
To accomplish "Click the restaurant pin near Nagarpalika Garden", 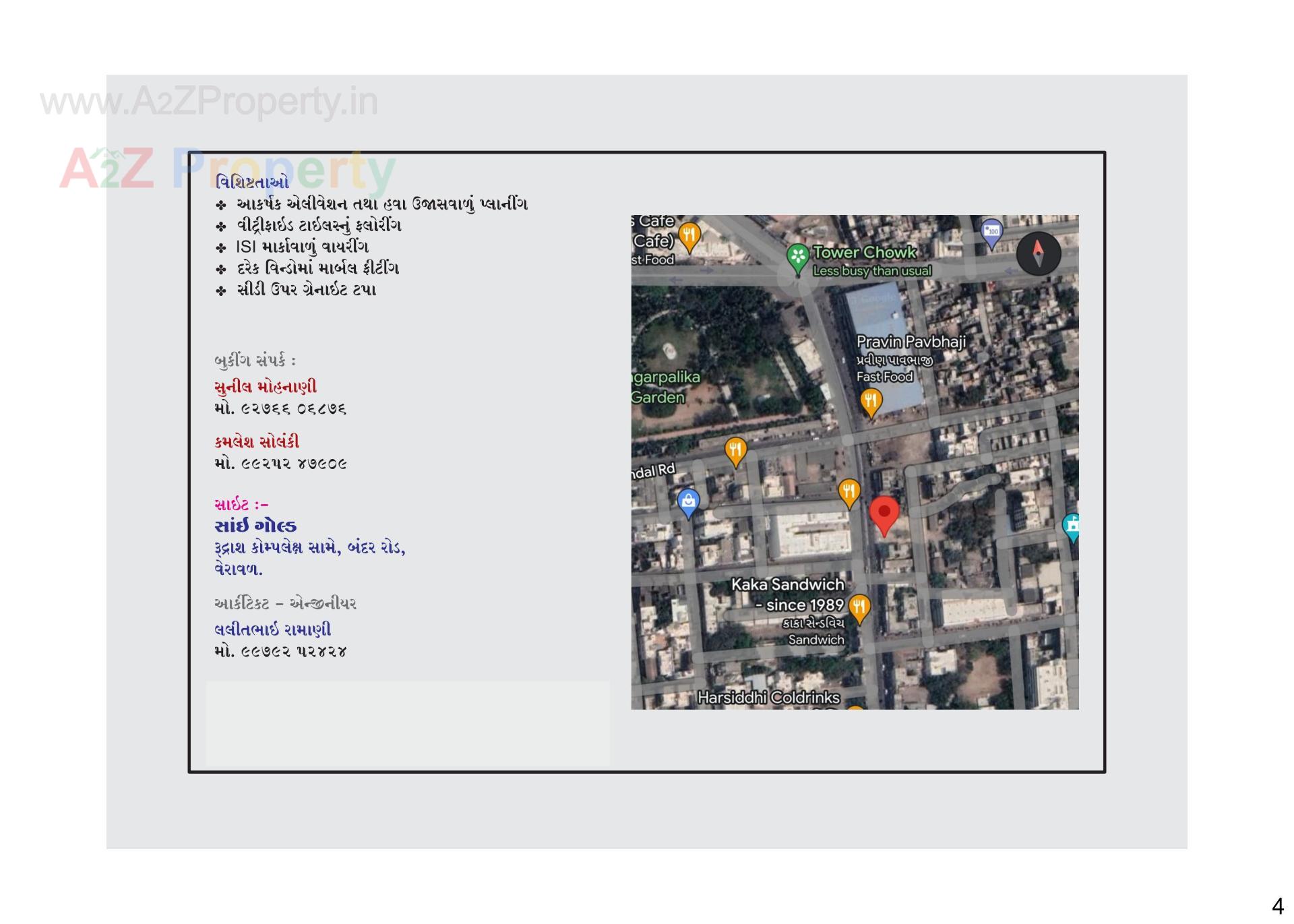I will click(735, 450).
